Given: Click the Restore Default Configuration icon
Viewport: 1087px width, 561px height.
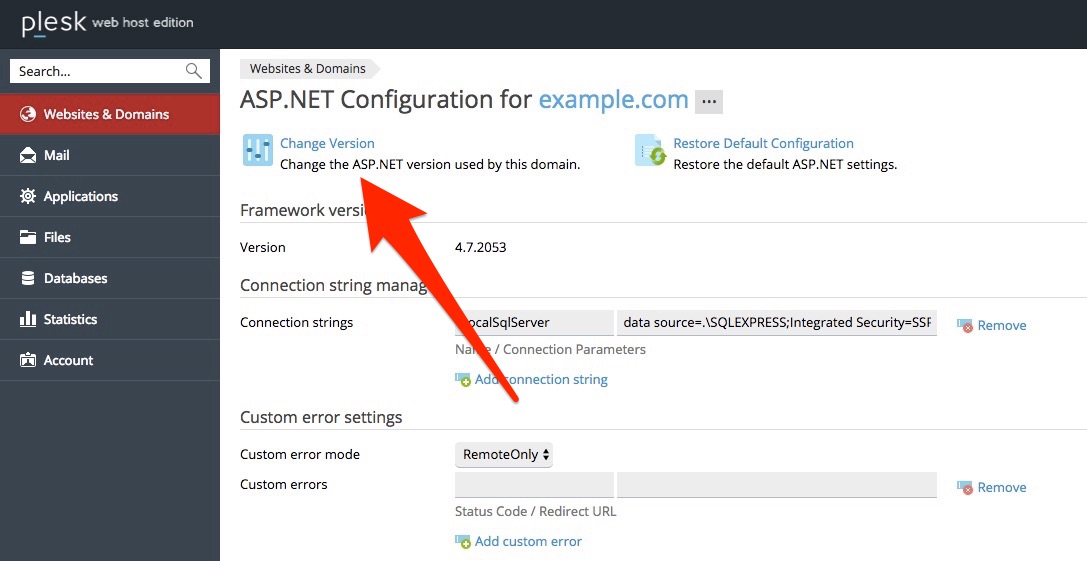Looking at the screenshot, I should tap(650, 150).
